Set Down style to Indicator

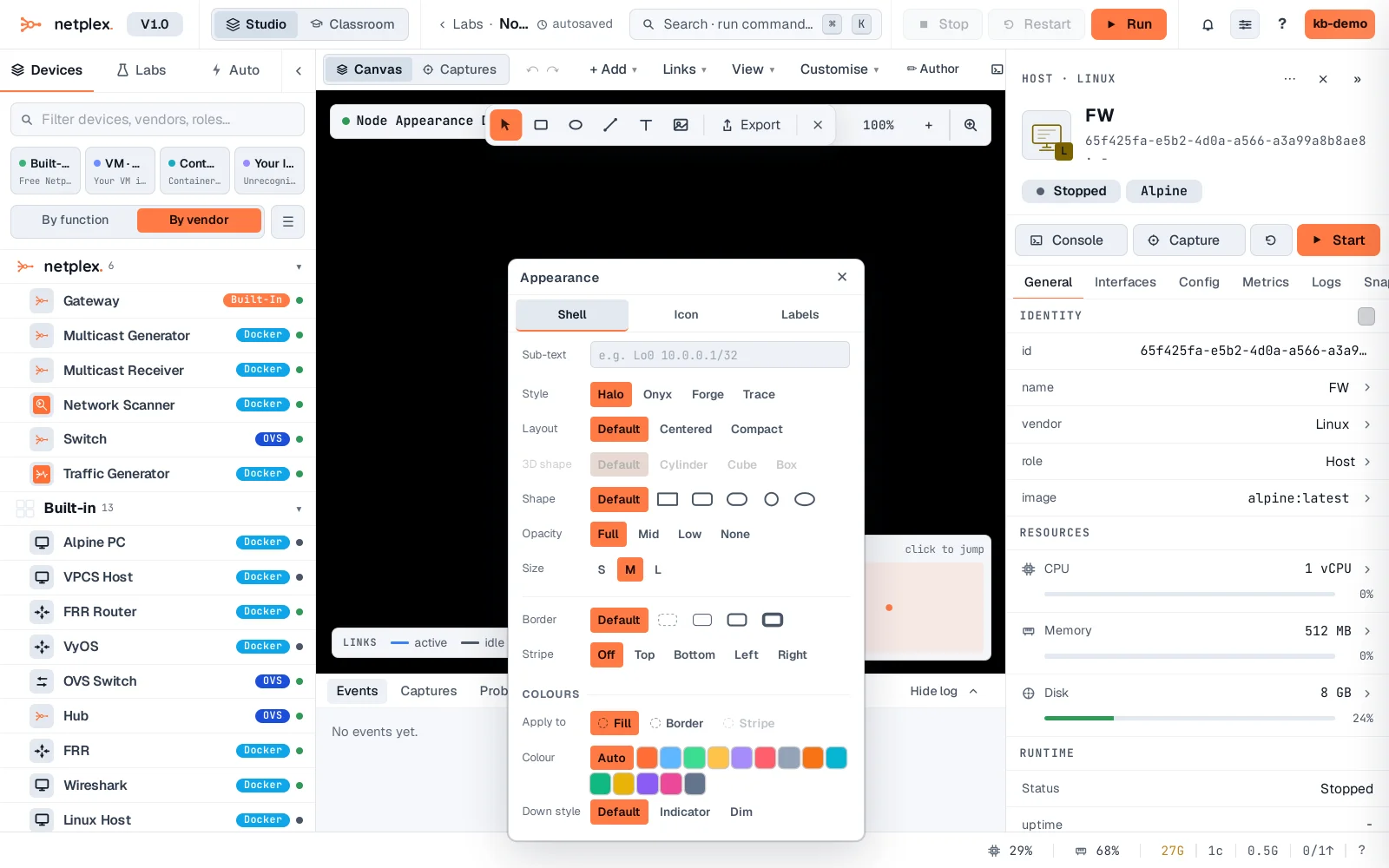pyautogui.click(x=685, y=812)
